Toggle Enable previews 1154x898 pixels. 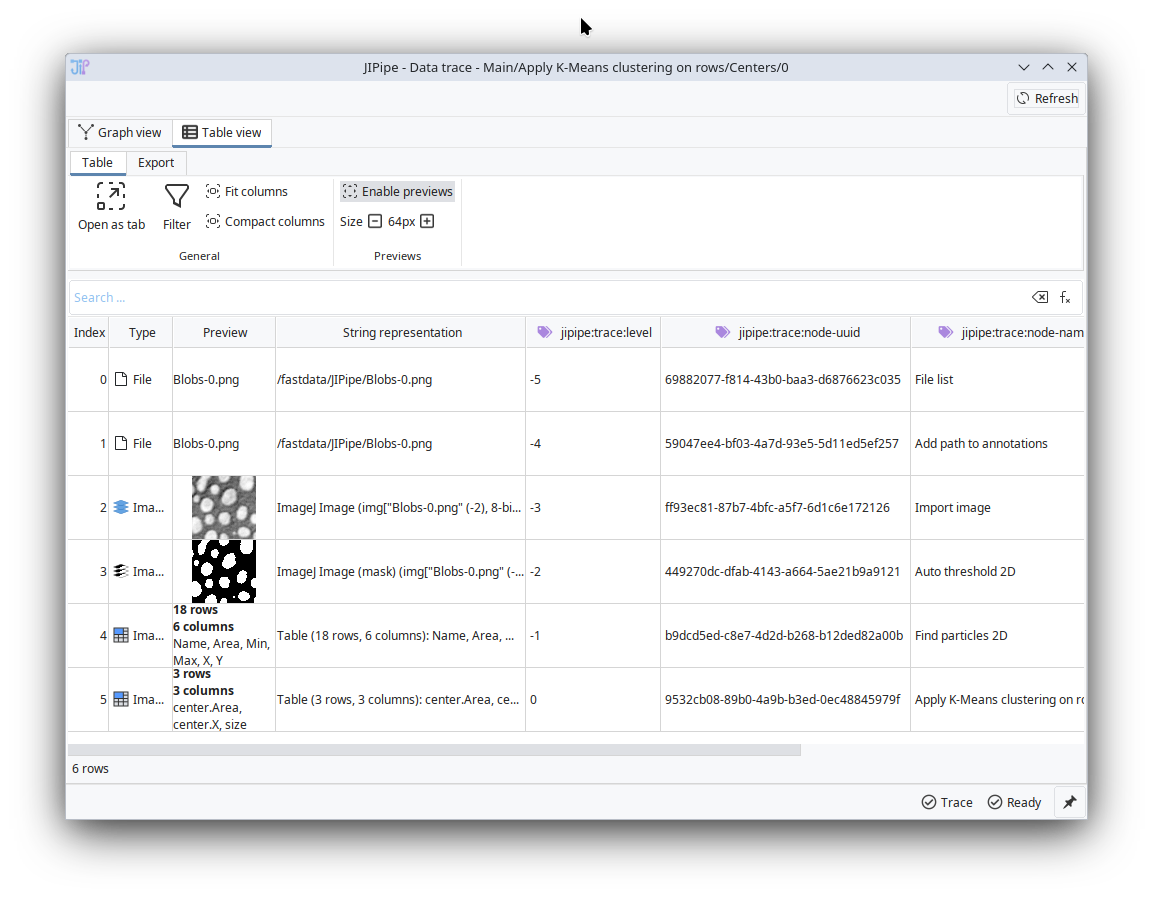[397, 191]
